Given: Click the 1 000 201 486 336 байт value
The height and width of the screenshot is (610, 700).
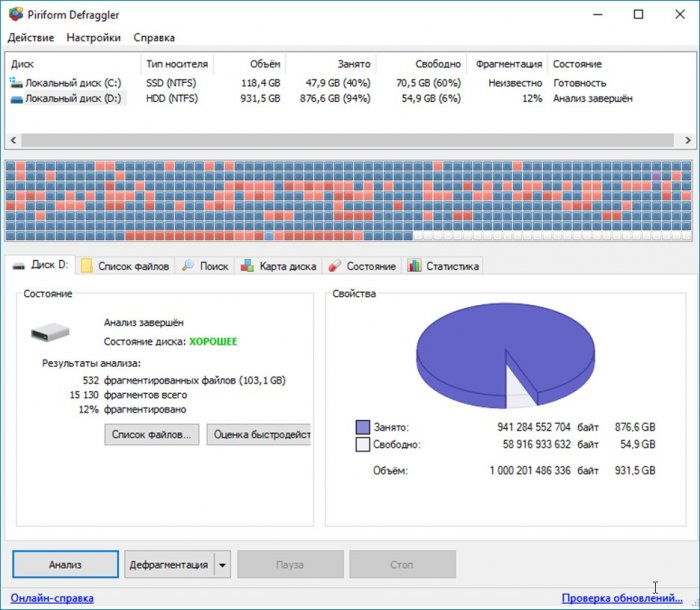Looking at the screenshot, I should pyautogui.click(x=544, y=471).
